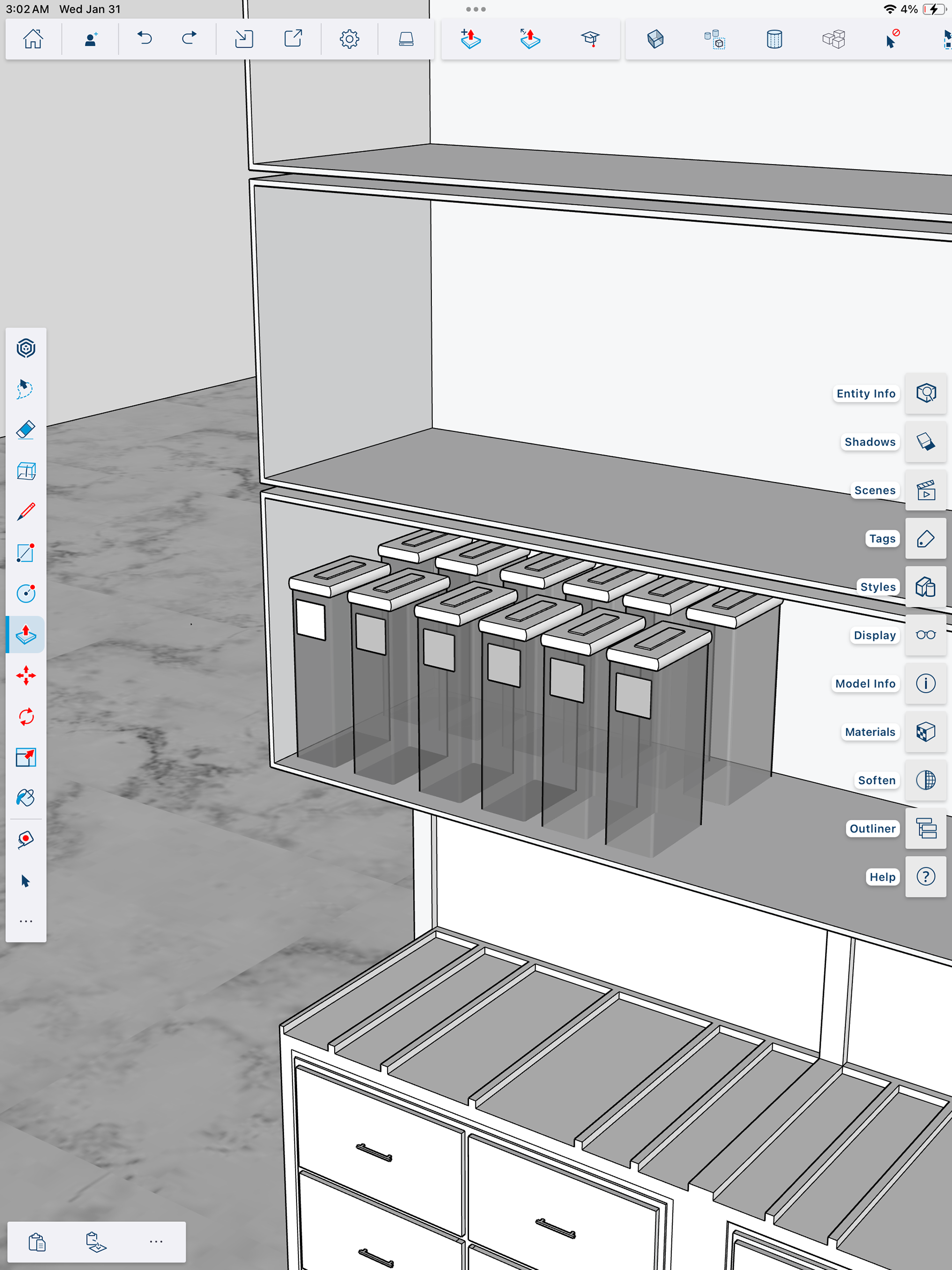Image resolution: width=952 pixels, height=1270 pixels.
Task: Open the app settings gear
Action: click(x=349, y=39)
